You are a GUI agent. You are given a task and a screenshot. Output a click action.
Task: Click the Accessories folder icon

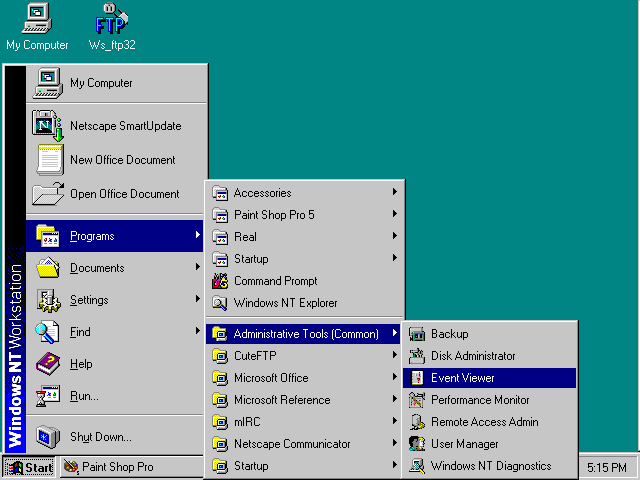(x=220, y=193)
